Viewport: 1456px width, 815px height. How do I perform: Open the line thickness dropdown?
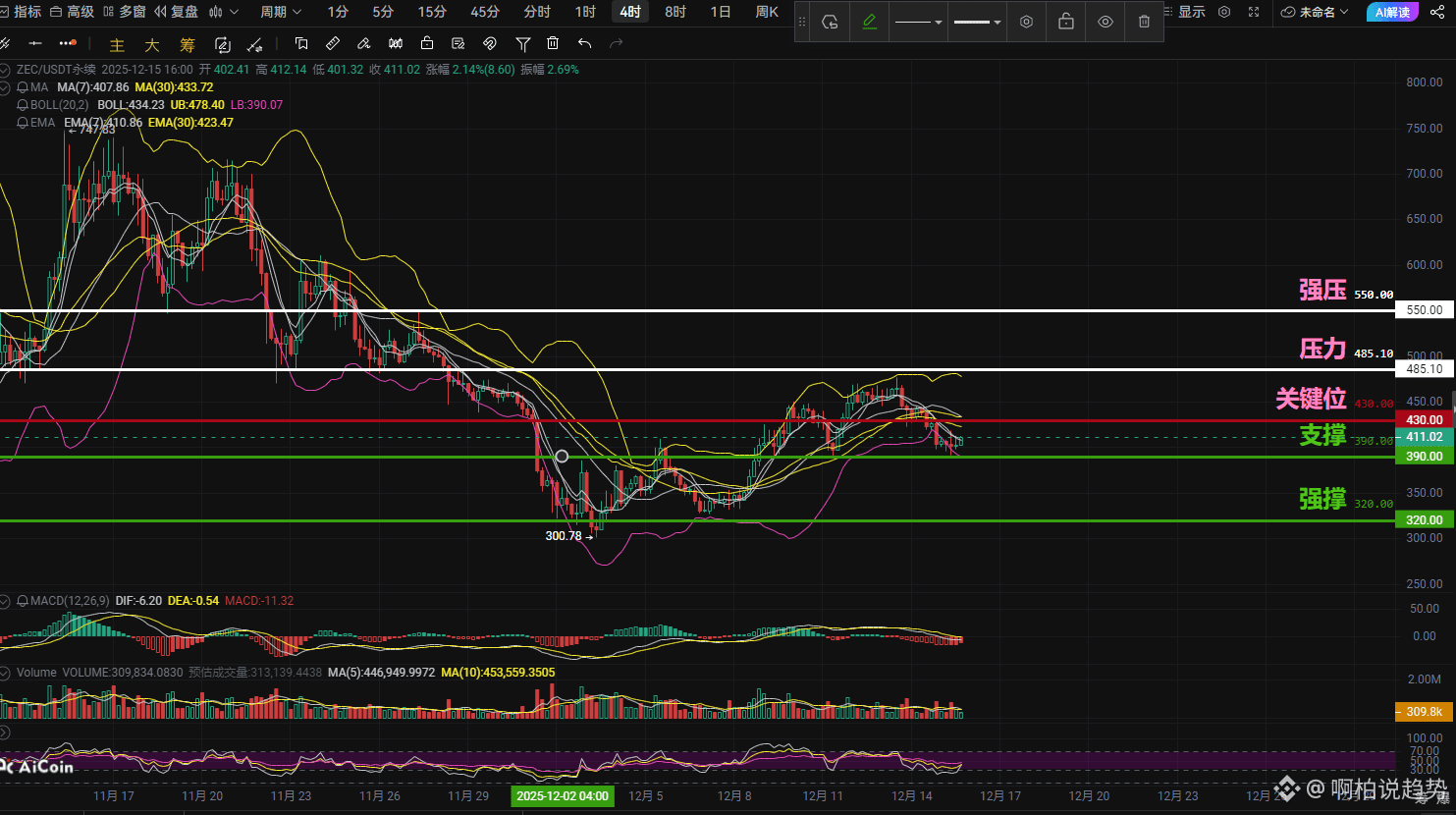pyautogui.click(x=977, y=22)
